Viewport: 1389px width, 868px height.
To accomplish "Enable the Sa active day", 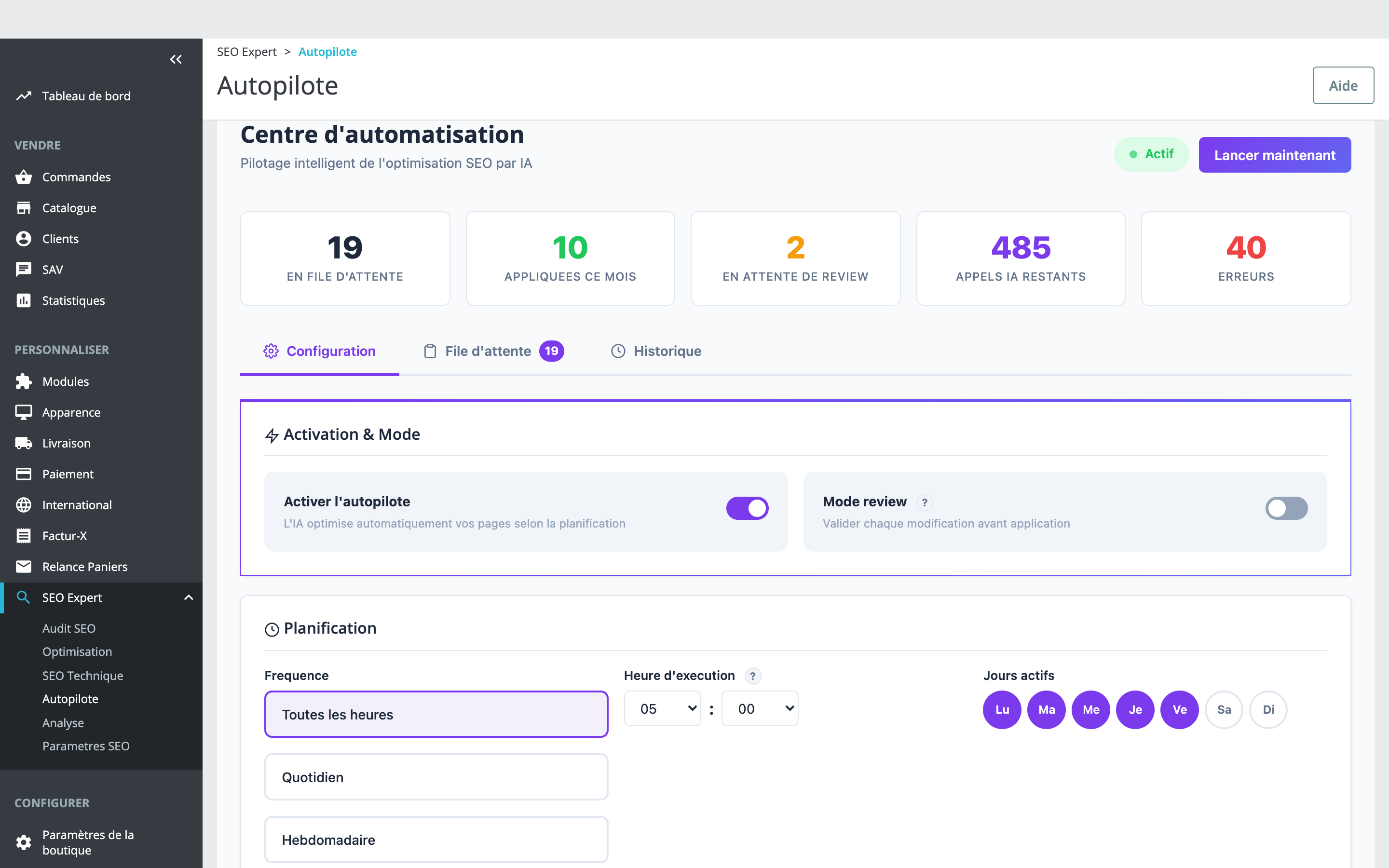I will click(x=1224, y=709).
